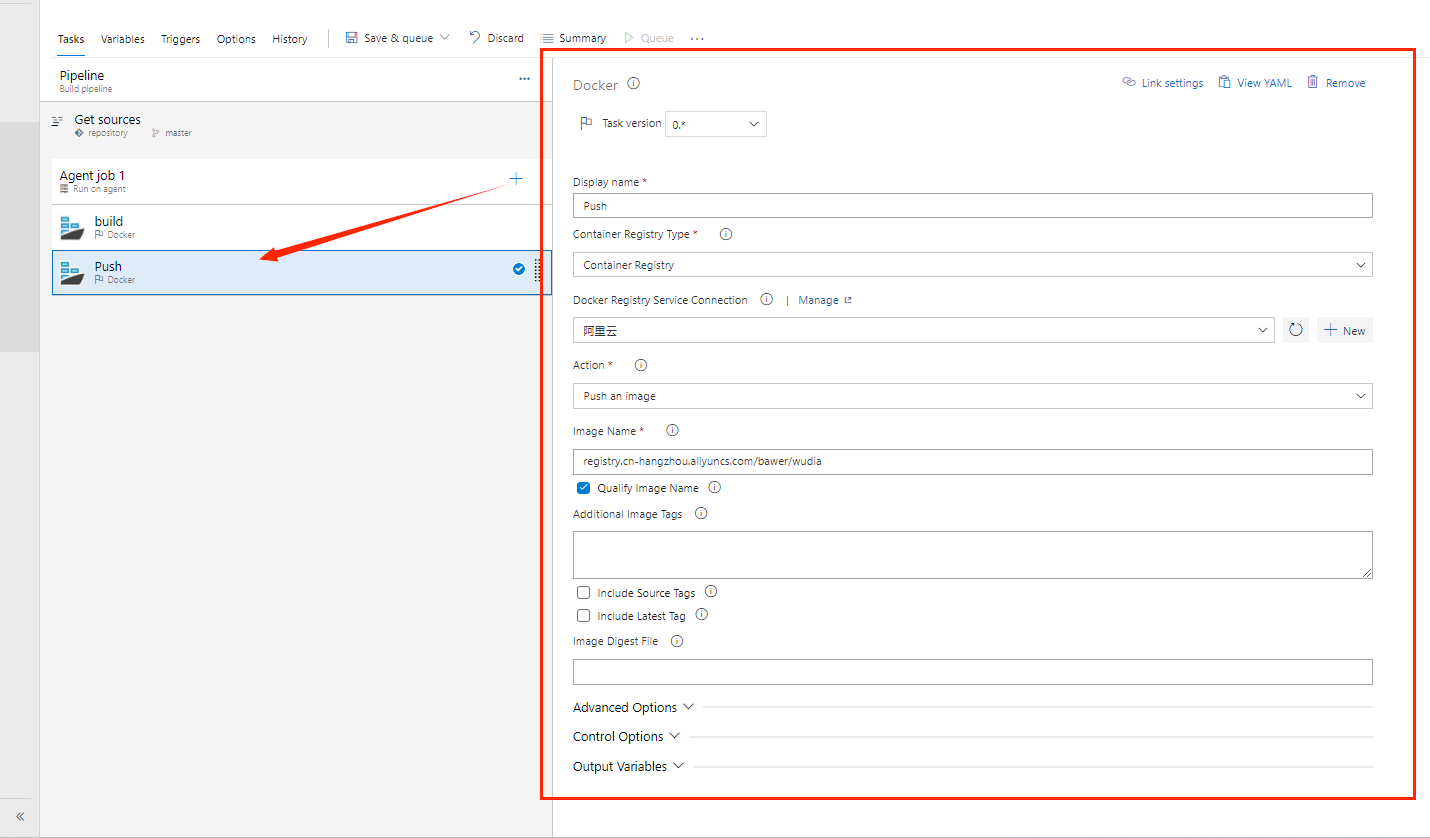Click info icon beside Container Registry Type
The height and width of the screenshot is (838, 1430).
726,234
